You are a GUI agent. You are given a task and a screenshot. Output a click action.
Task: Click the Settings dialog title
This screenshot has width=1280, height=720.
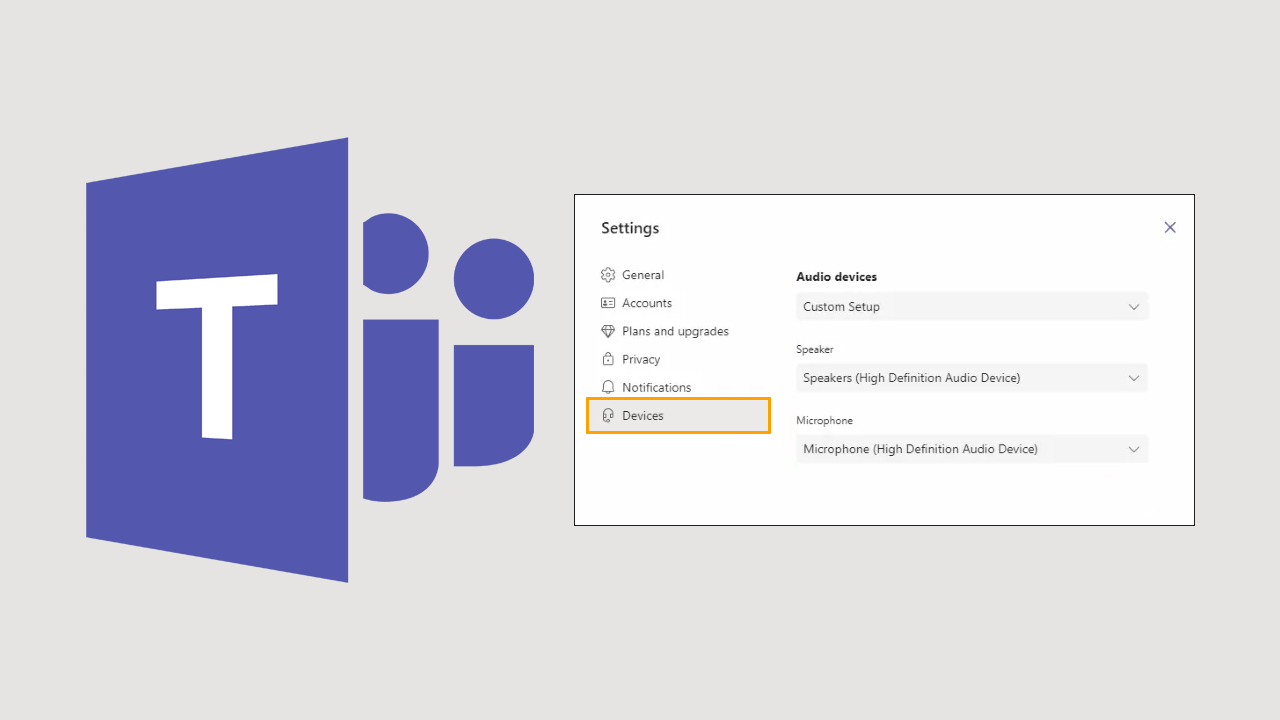pyautogui.click(x=630, y=228)
